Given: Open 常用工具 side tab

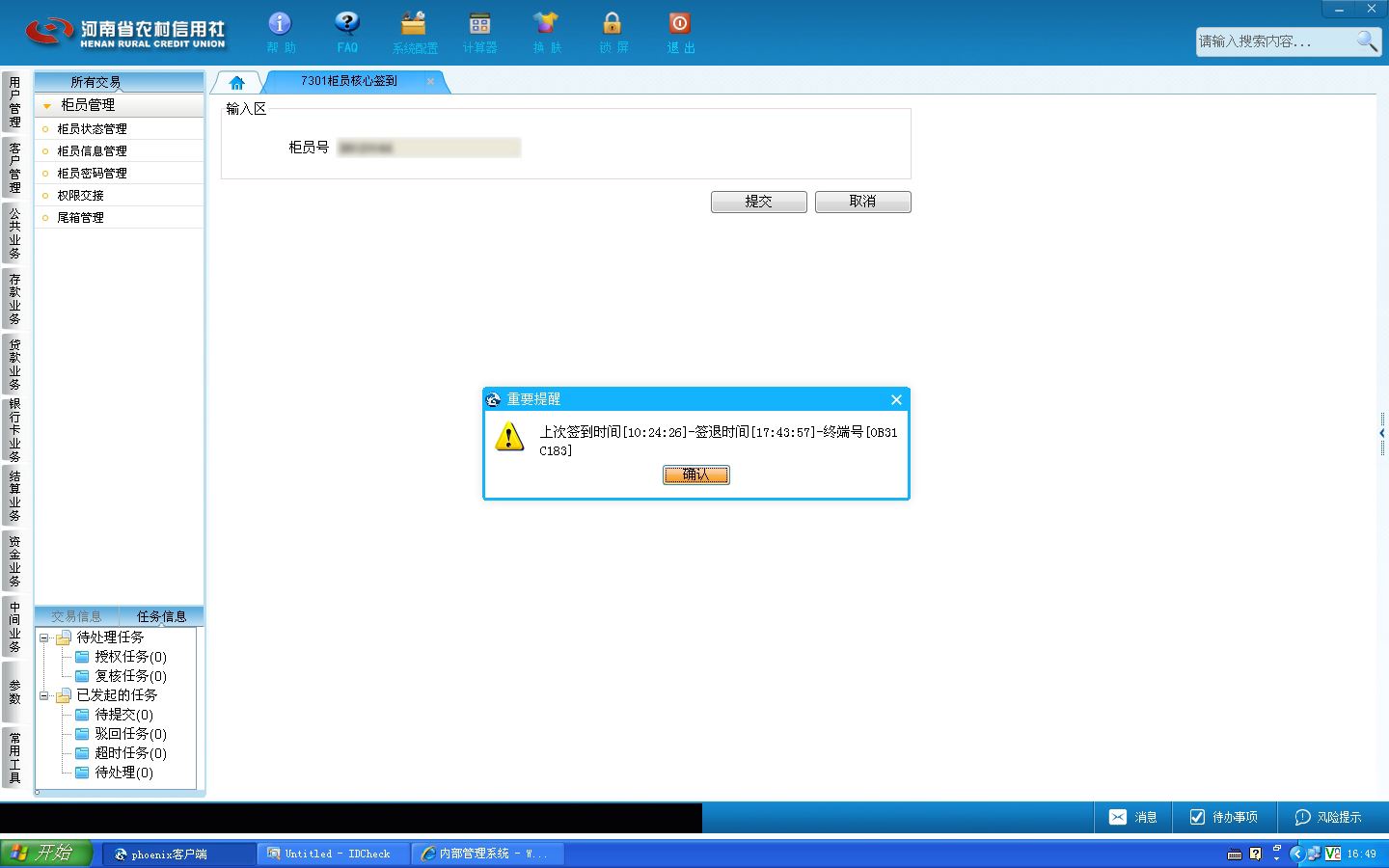Looking at the screenshot, I should 14,758.
